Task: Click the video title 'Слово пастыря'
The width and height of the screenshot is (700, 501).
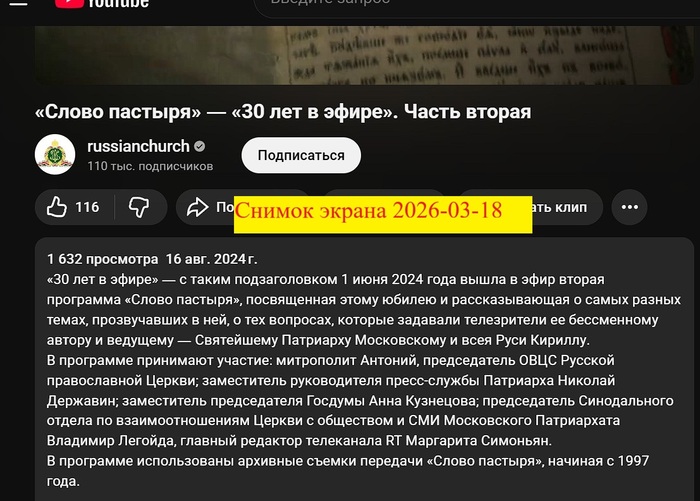Action: click(x=283, y=111)
